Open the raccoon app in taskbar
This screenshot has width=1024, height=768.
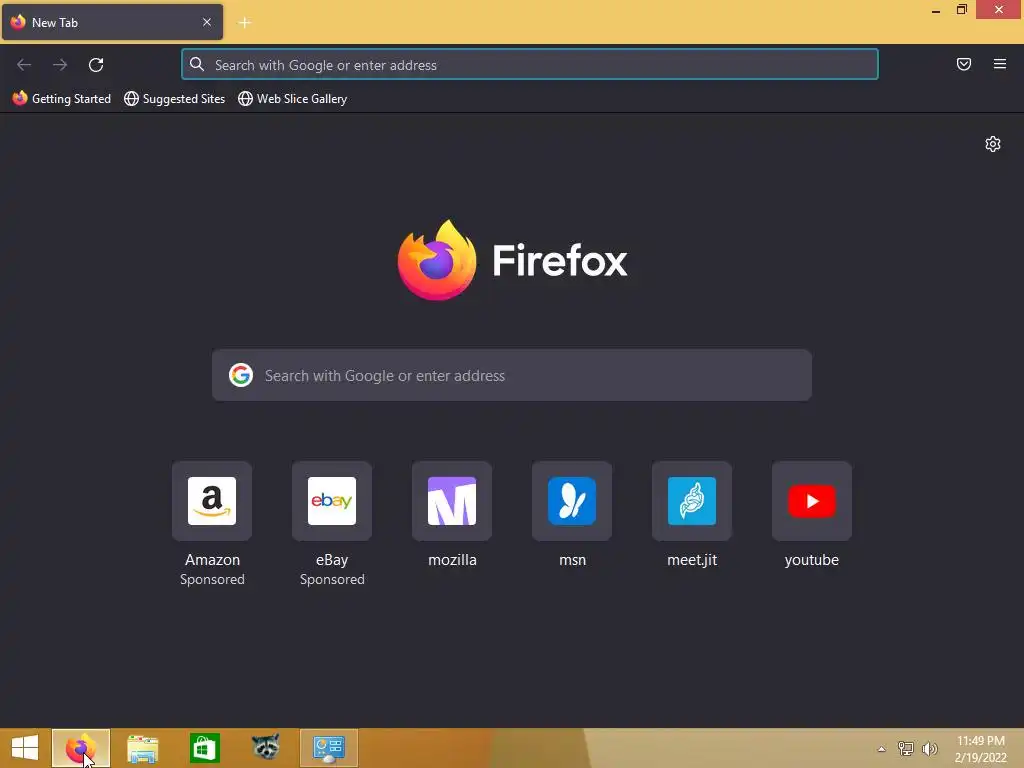pyautogui.click(x=266, y=748)
